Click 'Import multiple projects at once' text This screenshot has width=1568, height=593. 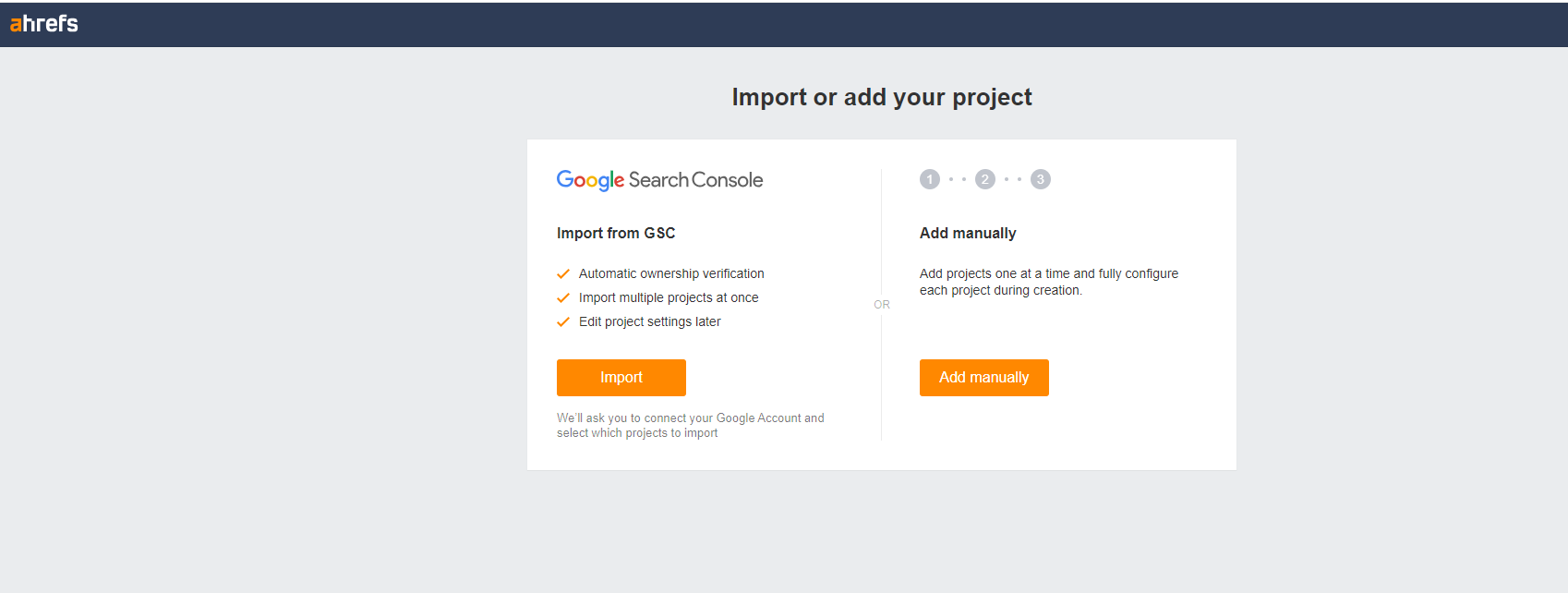pyautogui.click(x=669, y=297)
